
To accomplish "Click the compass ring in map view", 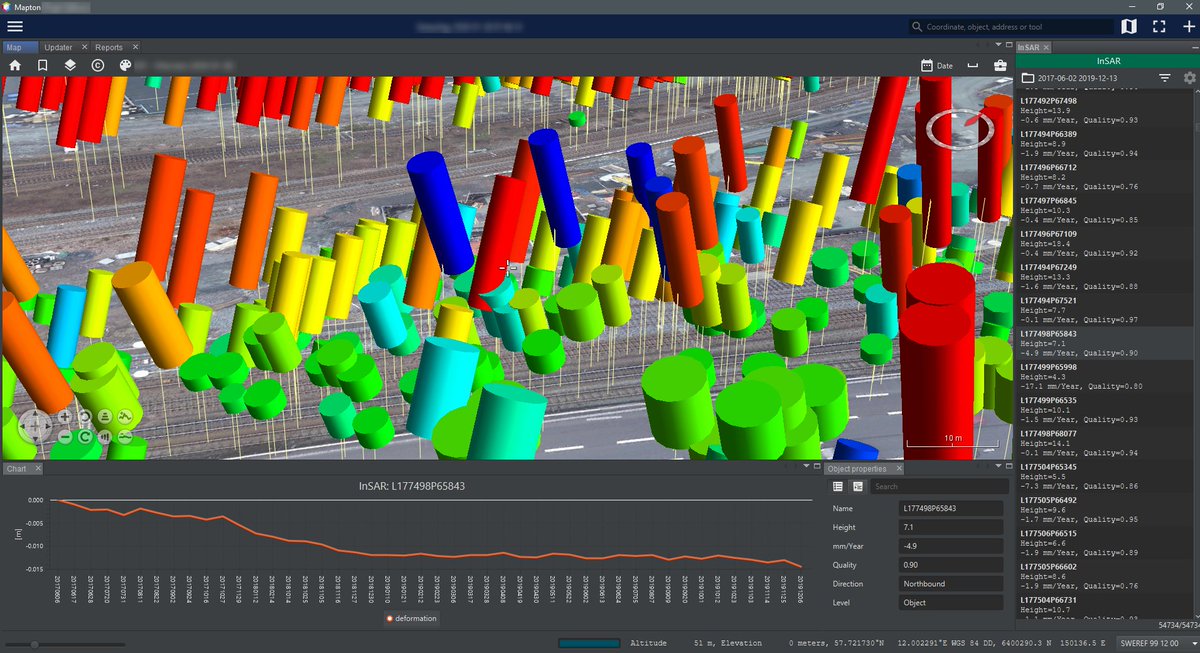I will [x=960, y=128].
